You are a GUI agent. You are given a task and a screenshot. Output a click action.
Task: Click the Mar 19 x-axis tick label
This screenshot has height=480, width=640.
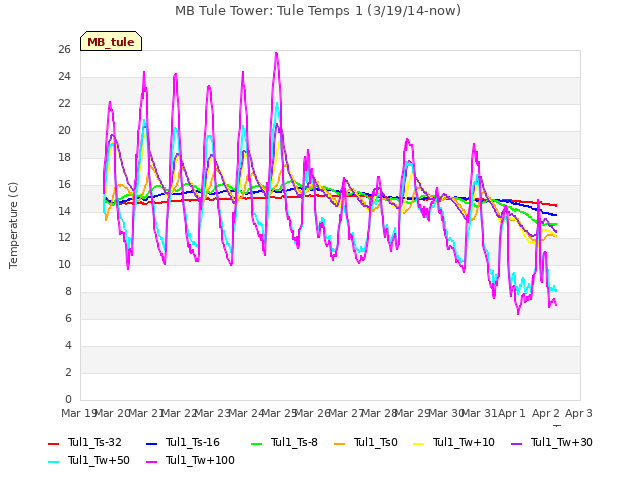(78, 413)
